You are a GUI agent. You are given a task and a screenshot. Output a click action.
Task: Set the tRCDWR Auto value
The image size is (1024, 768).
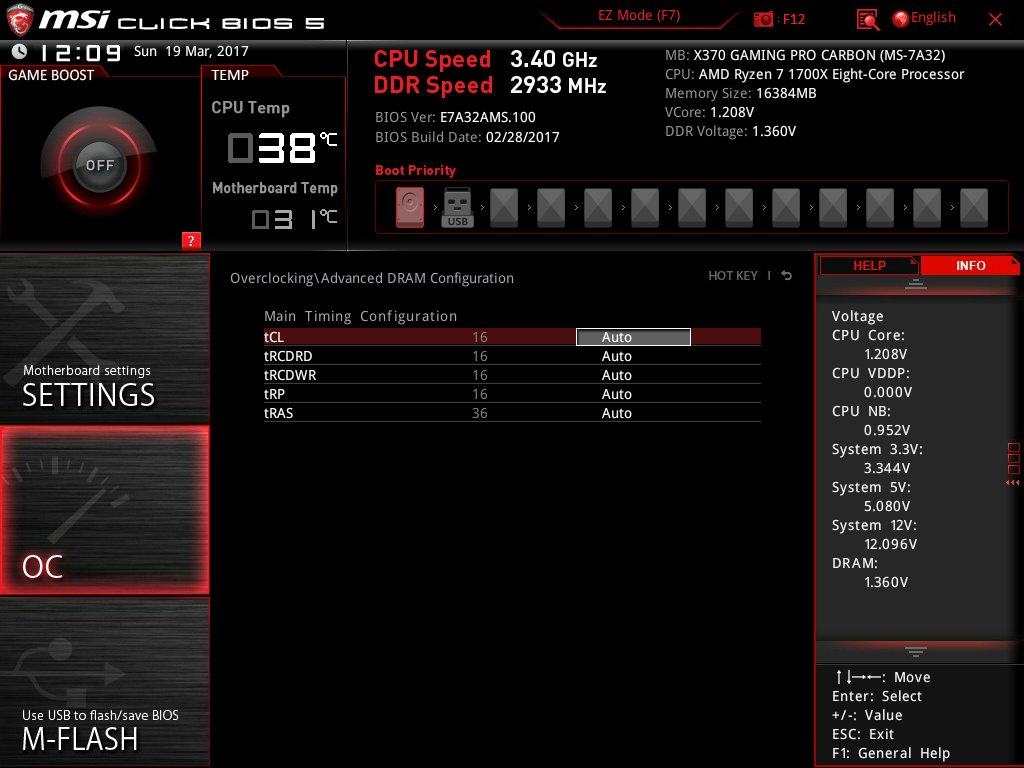pos(616,375)
